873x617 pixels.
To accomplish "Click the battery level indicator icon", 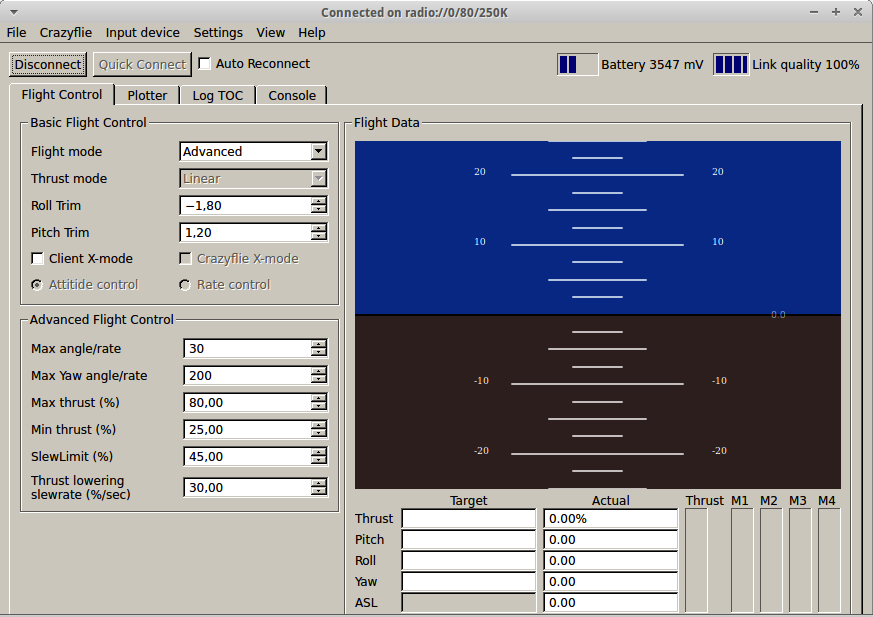I will point(577,65).
